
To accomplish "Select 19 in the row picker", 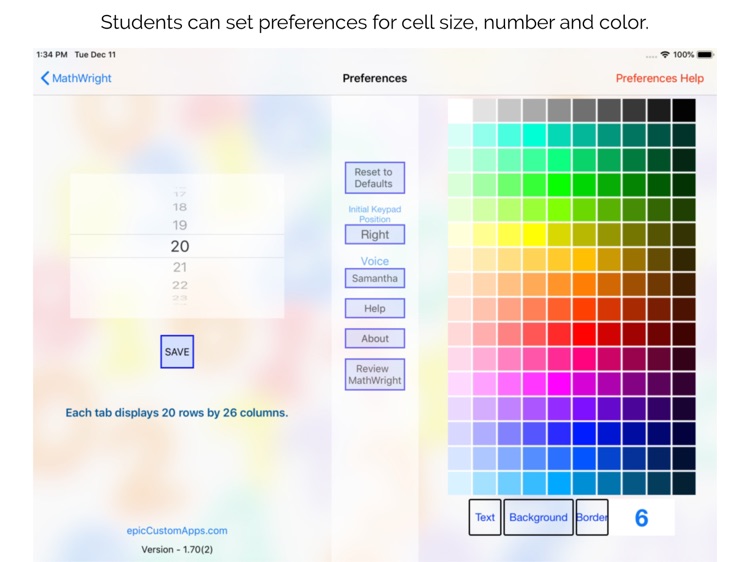I will pos(180,225).
